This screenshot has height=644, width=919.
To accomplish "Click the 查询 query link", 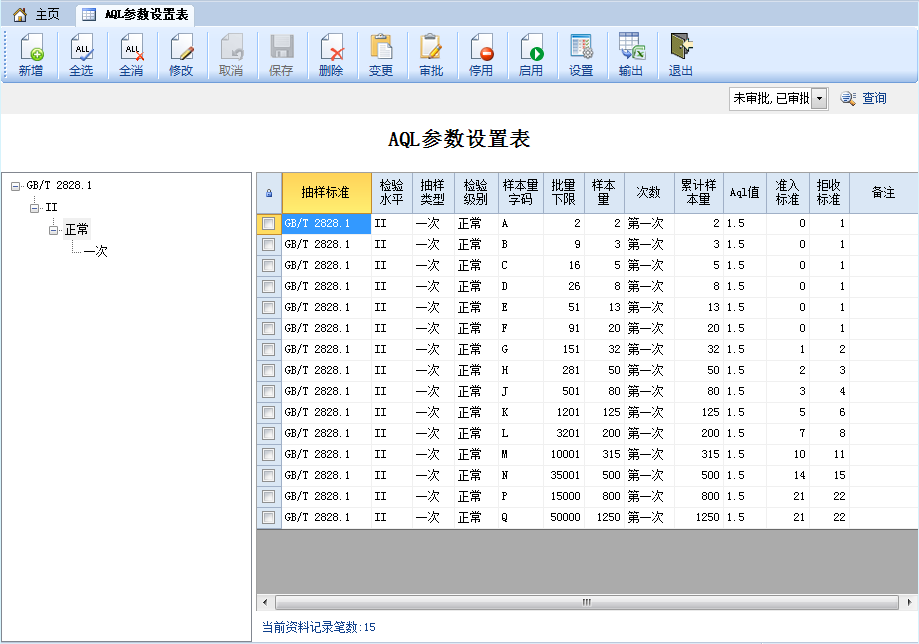I will point(874,98).
